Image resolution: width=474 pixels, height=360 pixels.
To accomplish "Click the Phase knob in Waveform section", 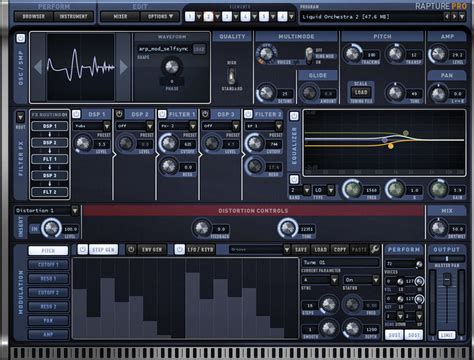I will [x=172, y=67].
